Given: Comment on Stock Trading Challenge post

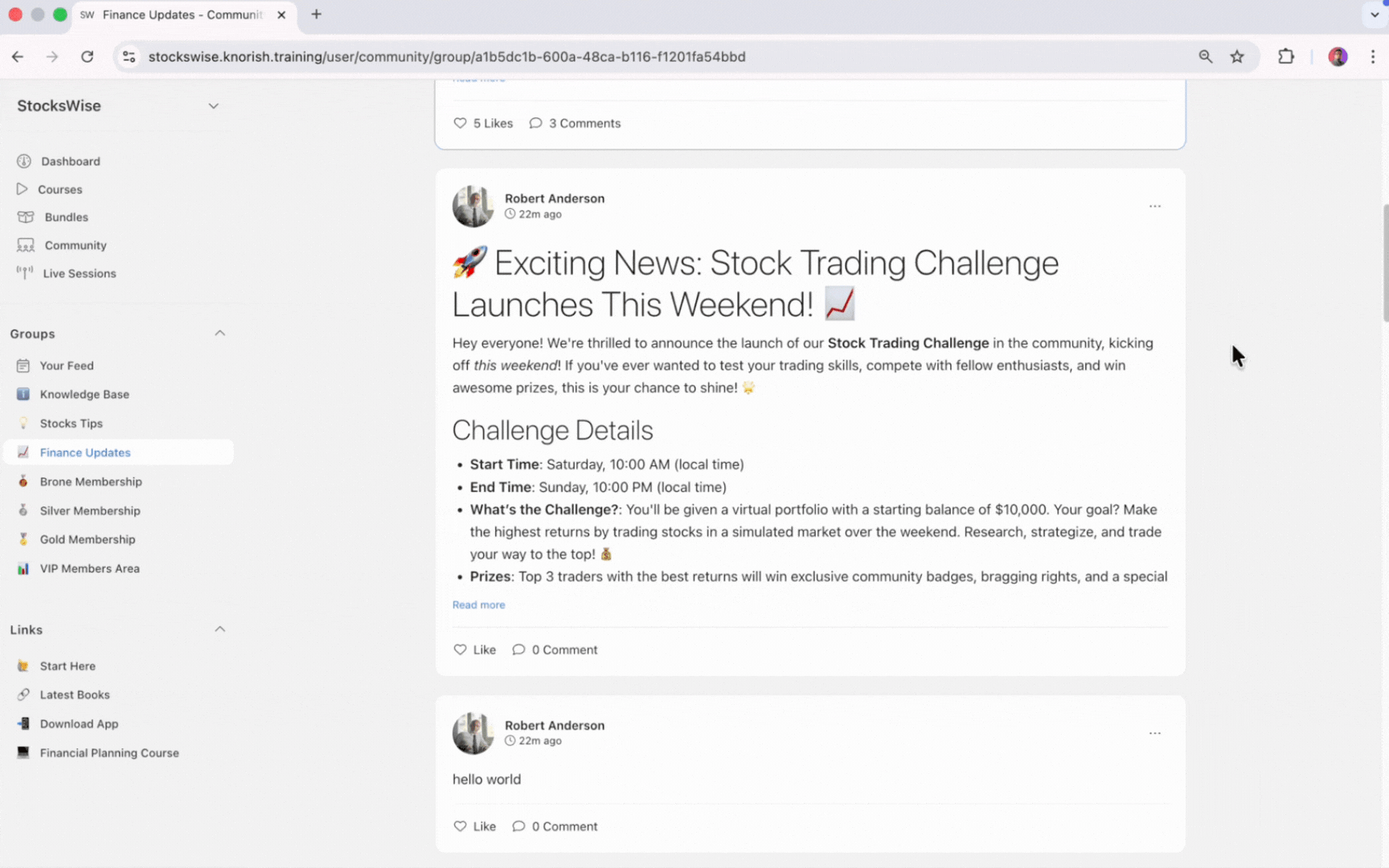Looking at the screenshot, I should click(x=555, y=649).
